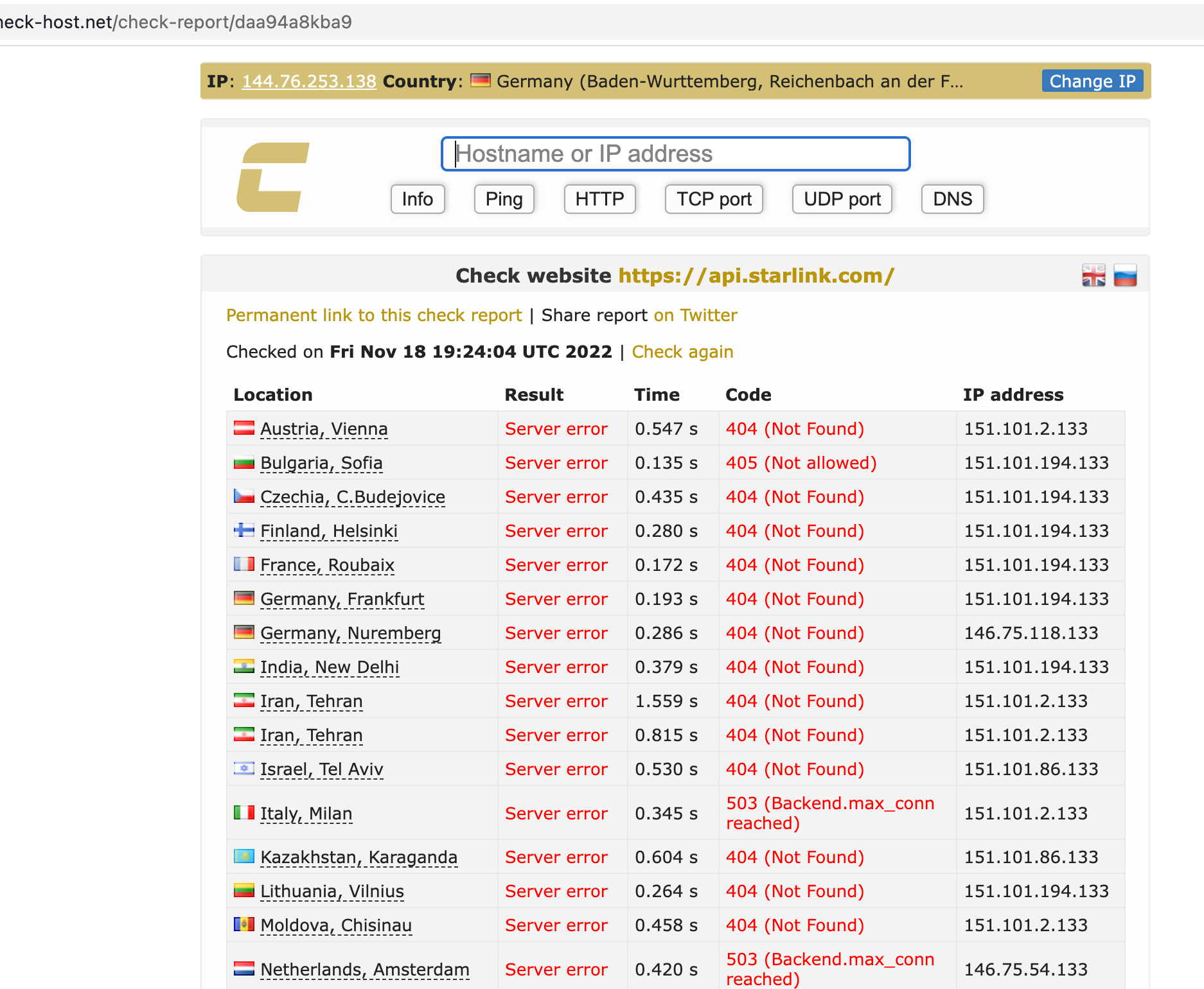The width and height of the screenshot is (1204, 989).
Task: Click the Time column header
Action: [657, 395]
